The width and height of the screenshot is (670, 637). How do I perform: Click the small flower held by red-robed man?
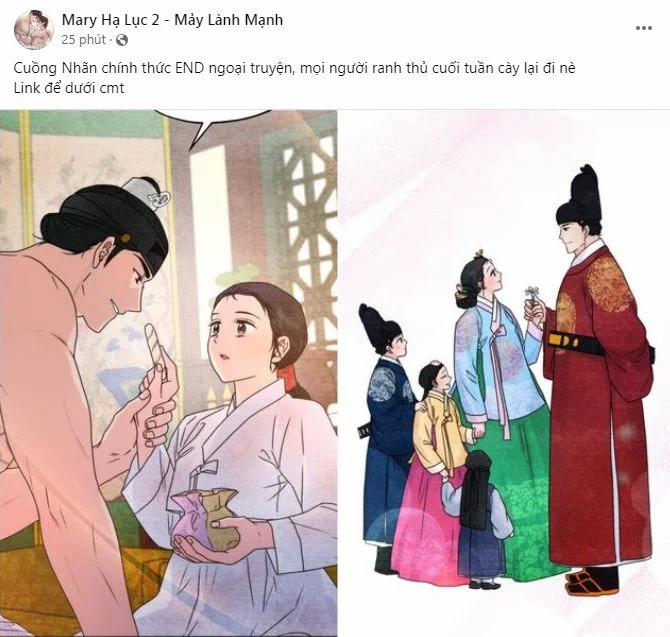pyautogui.click(x=532, y=293)
